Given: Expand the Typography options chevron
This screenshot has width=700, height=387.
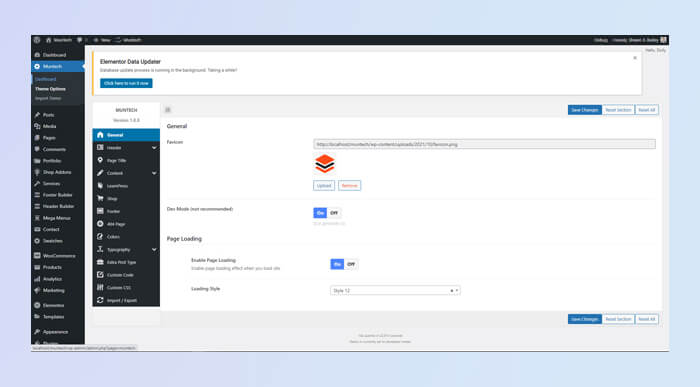Looking at the screenshot, I should [154, 250].
